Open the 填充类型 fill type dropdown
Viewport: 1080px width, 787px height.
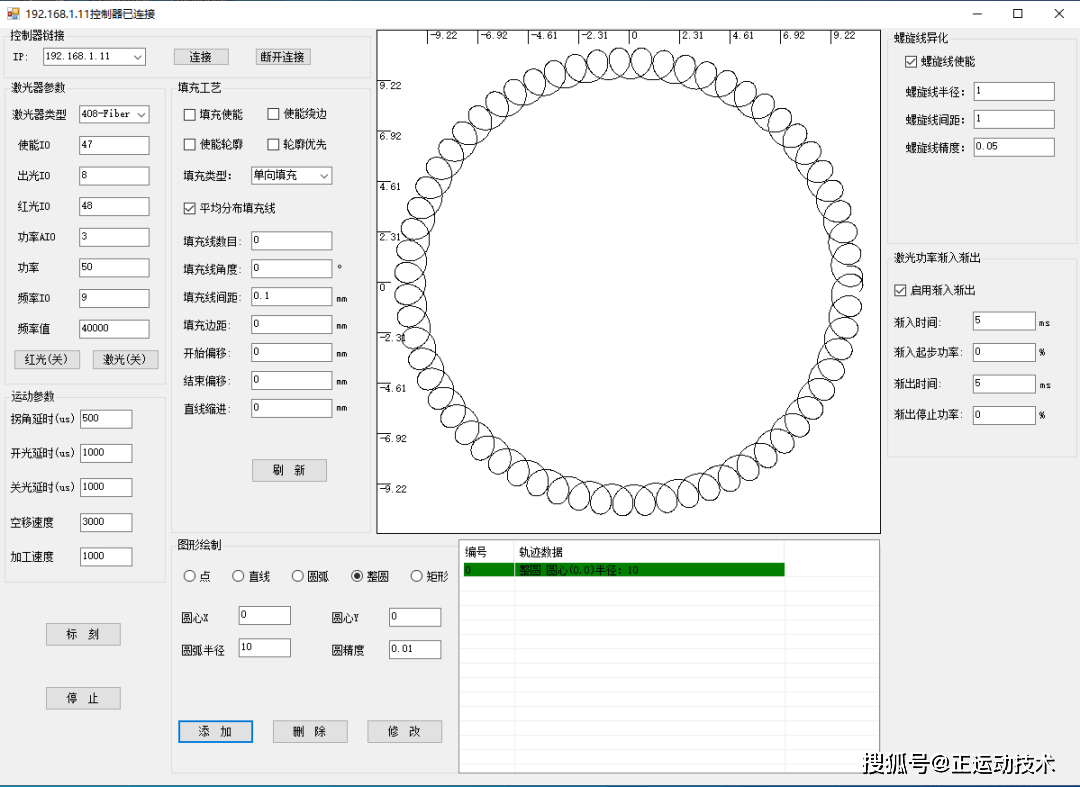323,176
